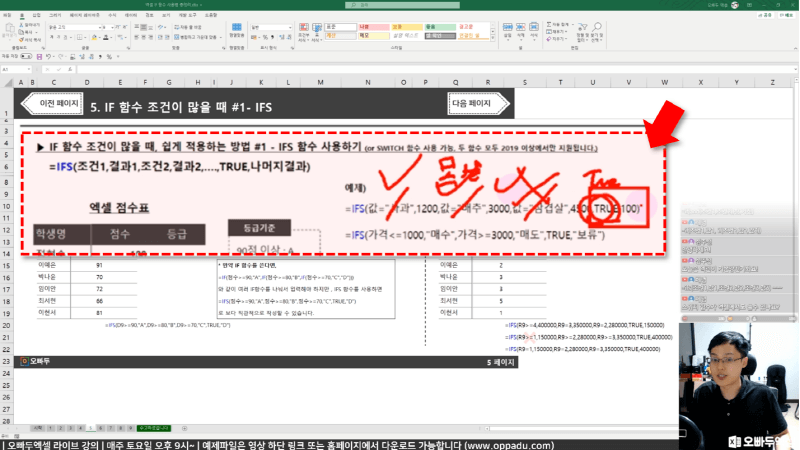Viewport: 800px width, 450px height.
Task: Click the center align icon
Action: (143, 37)
